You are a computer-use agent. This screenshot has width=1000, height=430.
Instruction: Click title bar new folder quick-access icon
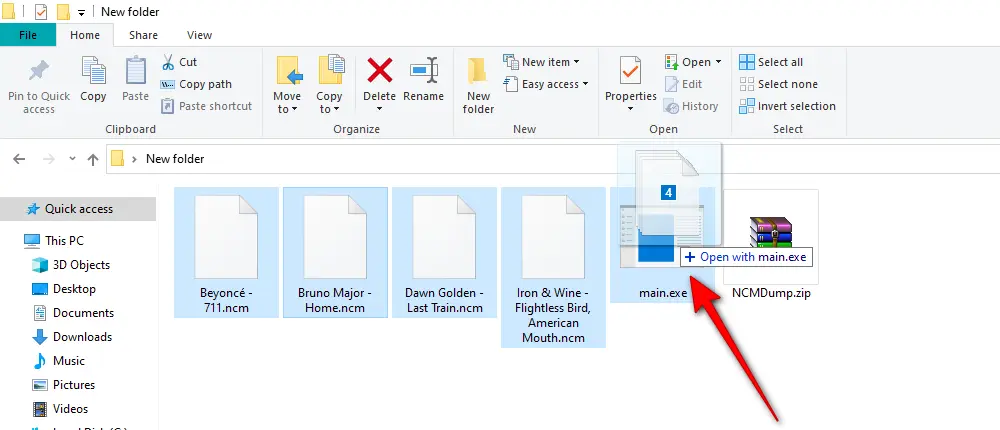pyautogui.click(x=63, y=11)
